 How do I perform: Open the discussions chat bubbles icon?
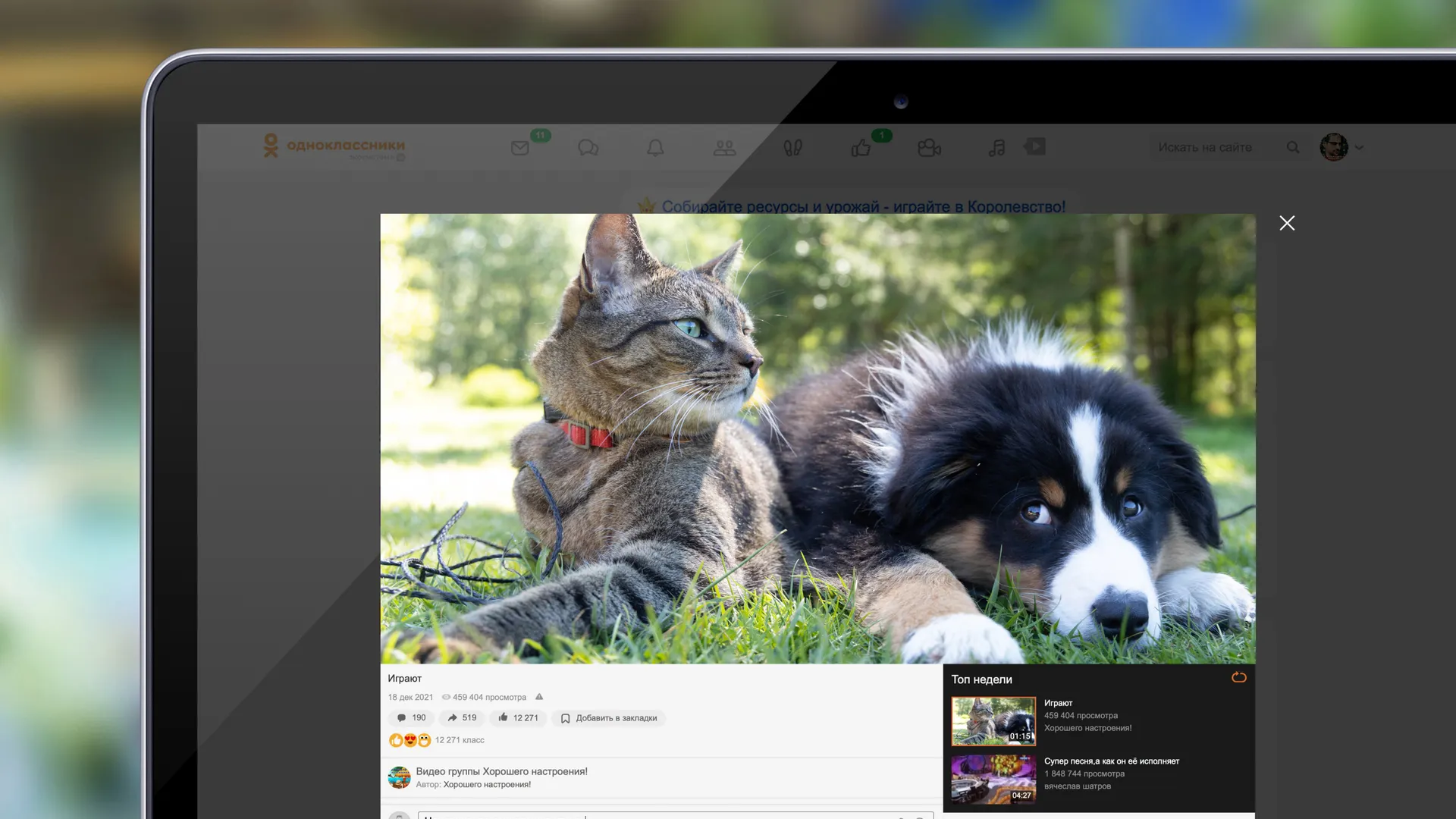click(588, 148)
